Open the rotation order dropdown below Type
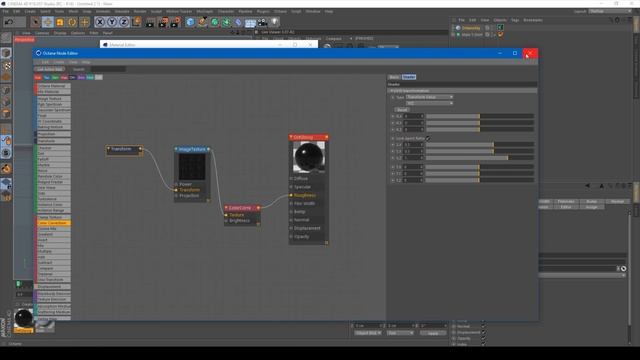Screen dimensions: 640x360 coord(429,103)
